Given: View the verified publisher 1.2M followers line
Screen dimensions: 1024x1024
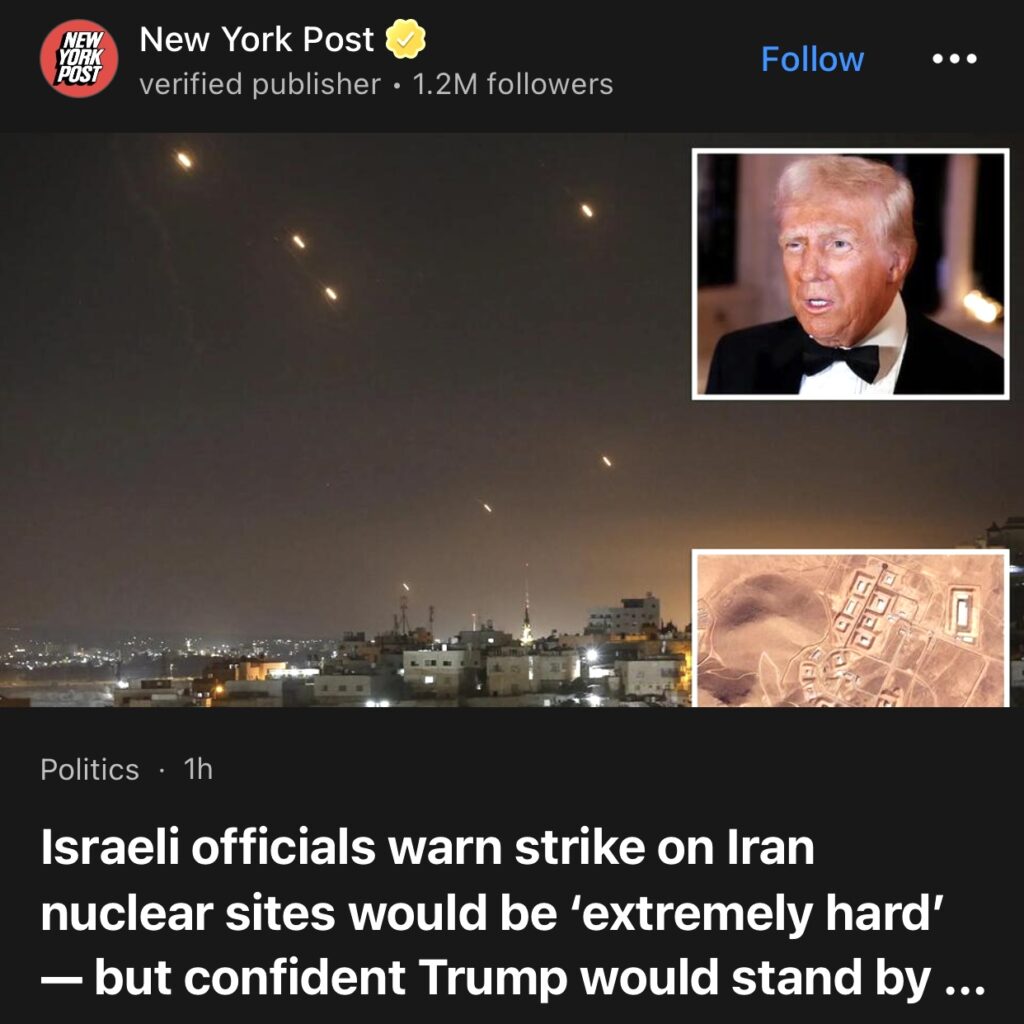Looking at the screenshot, I should (376, 84).
